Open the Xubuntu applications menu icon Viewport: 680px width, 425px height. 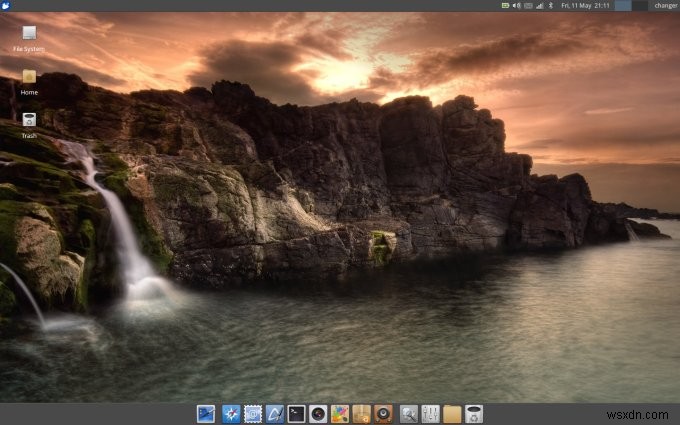6,6
